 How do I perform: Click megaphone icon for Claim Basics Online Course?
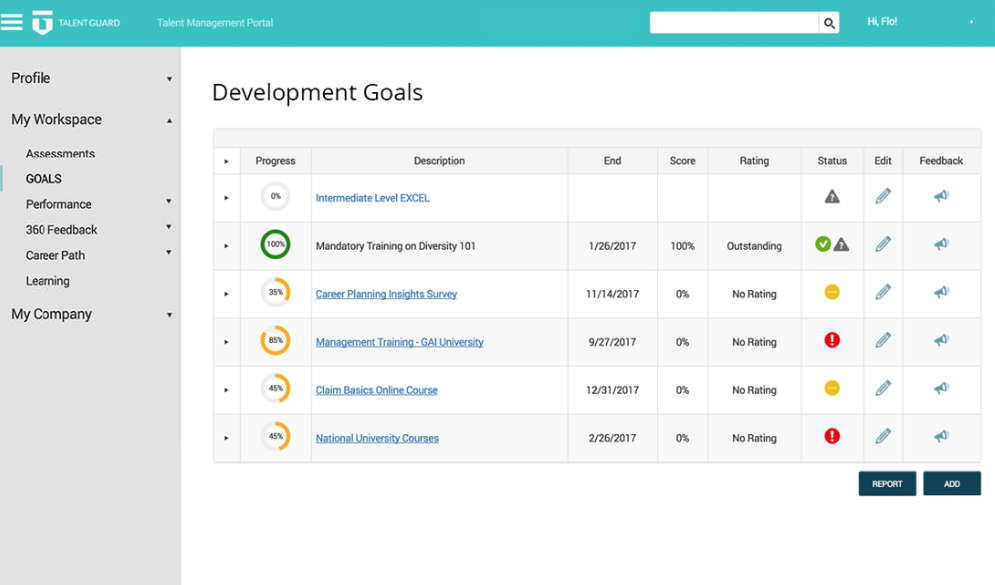pos(941,389)
